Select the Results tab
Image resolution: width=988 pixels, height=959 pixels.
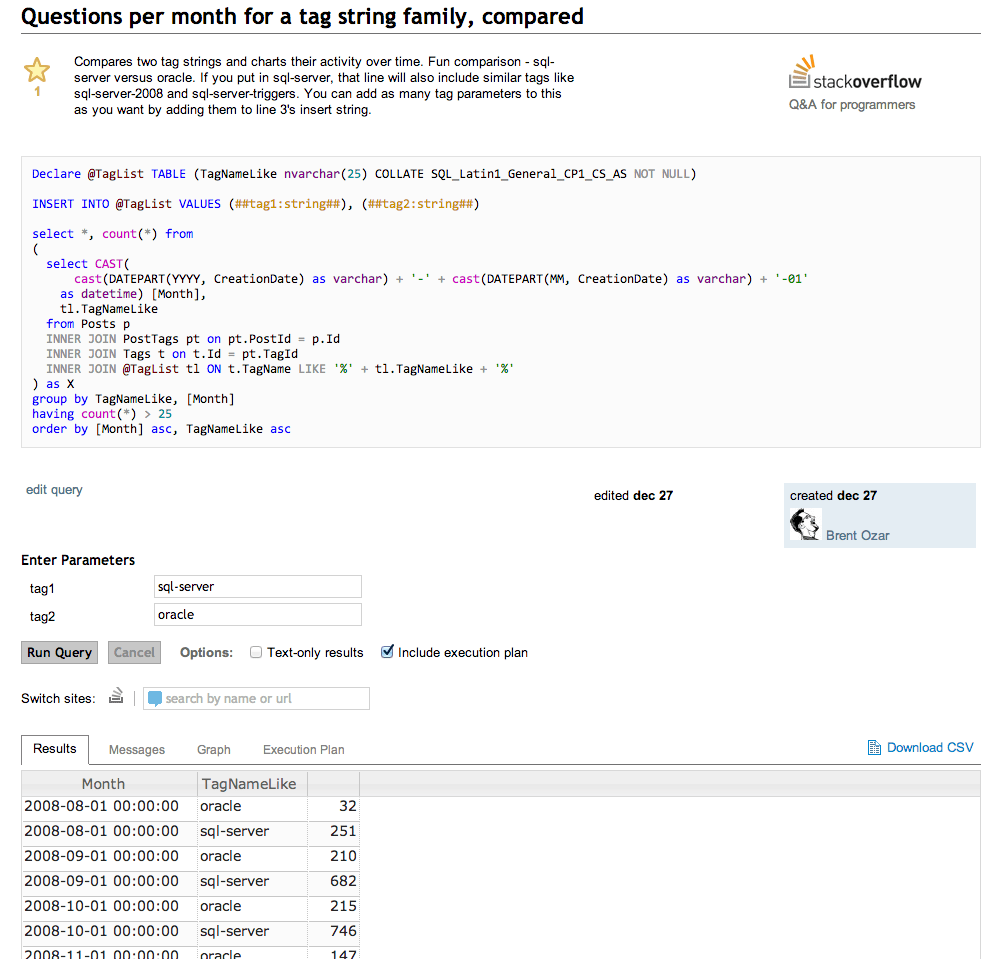pyautogui.click(x=54, y=748)
